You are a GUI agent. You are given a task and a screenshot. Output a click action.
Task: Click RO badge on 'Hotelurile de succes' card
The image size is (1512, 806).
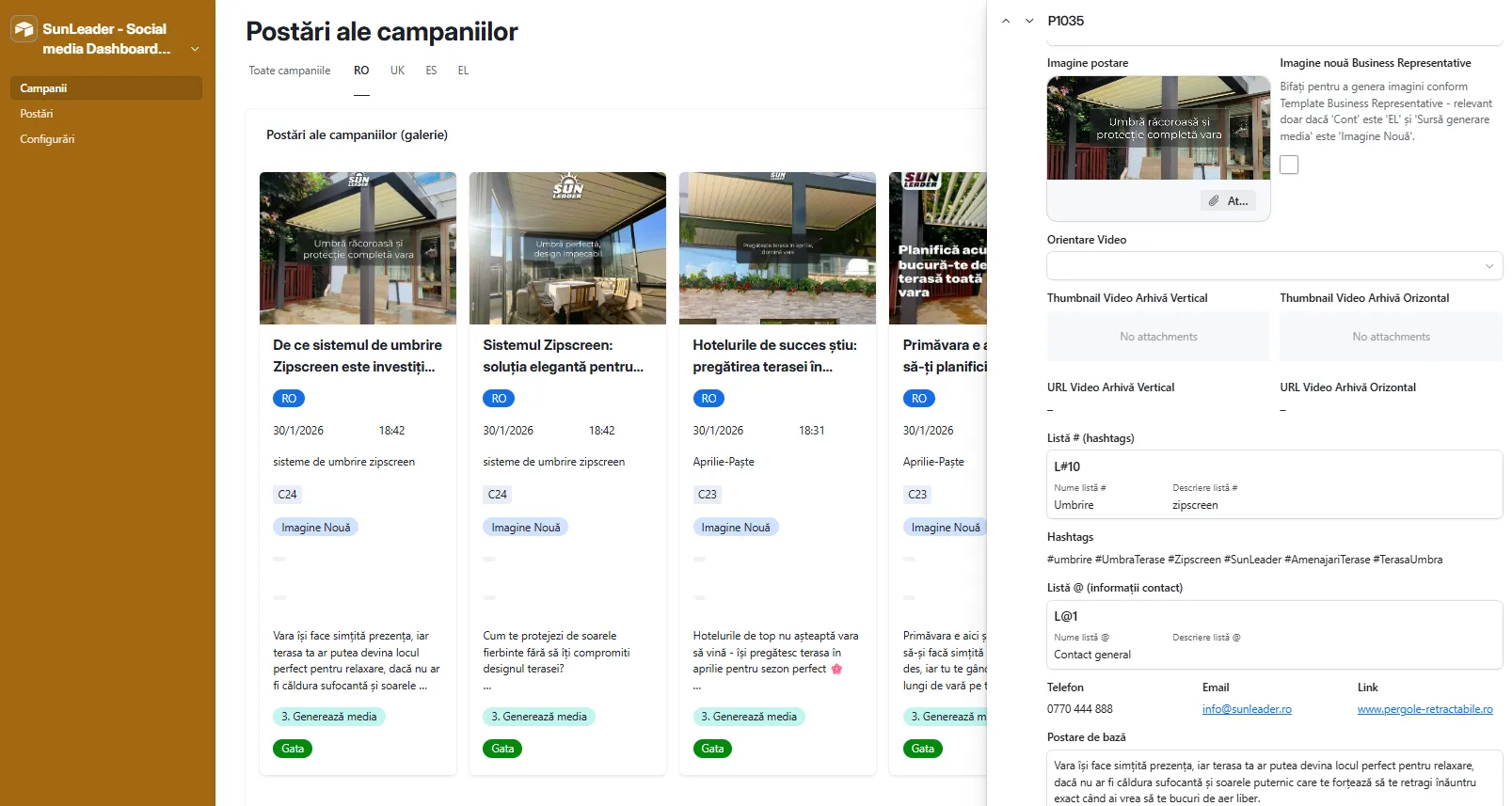(708, 399)
